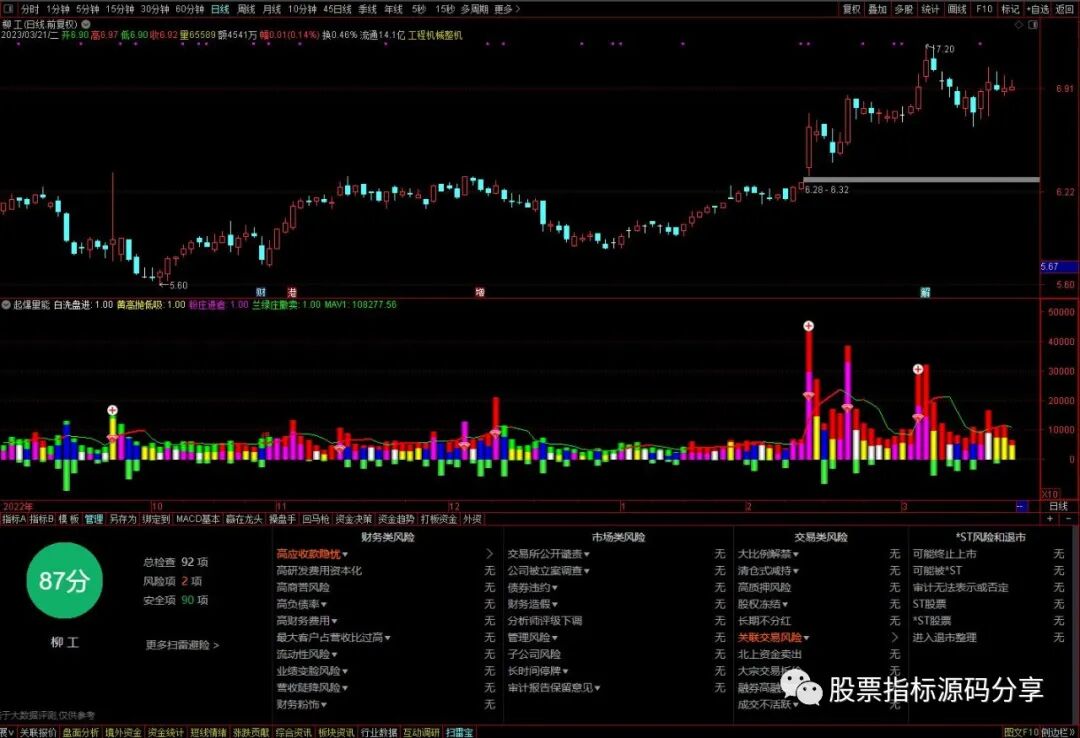
Task: Select the 周线 period
Action: pyautogui.click(x=246, y=9)
